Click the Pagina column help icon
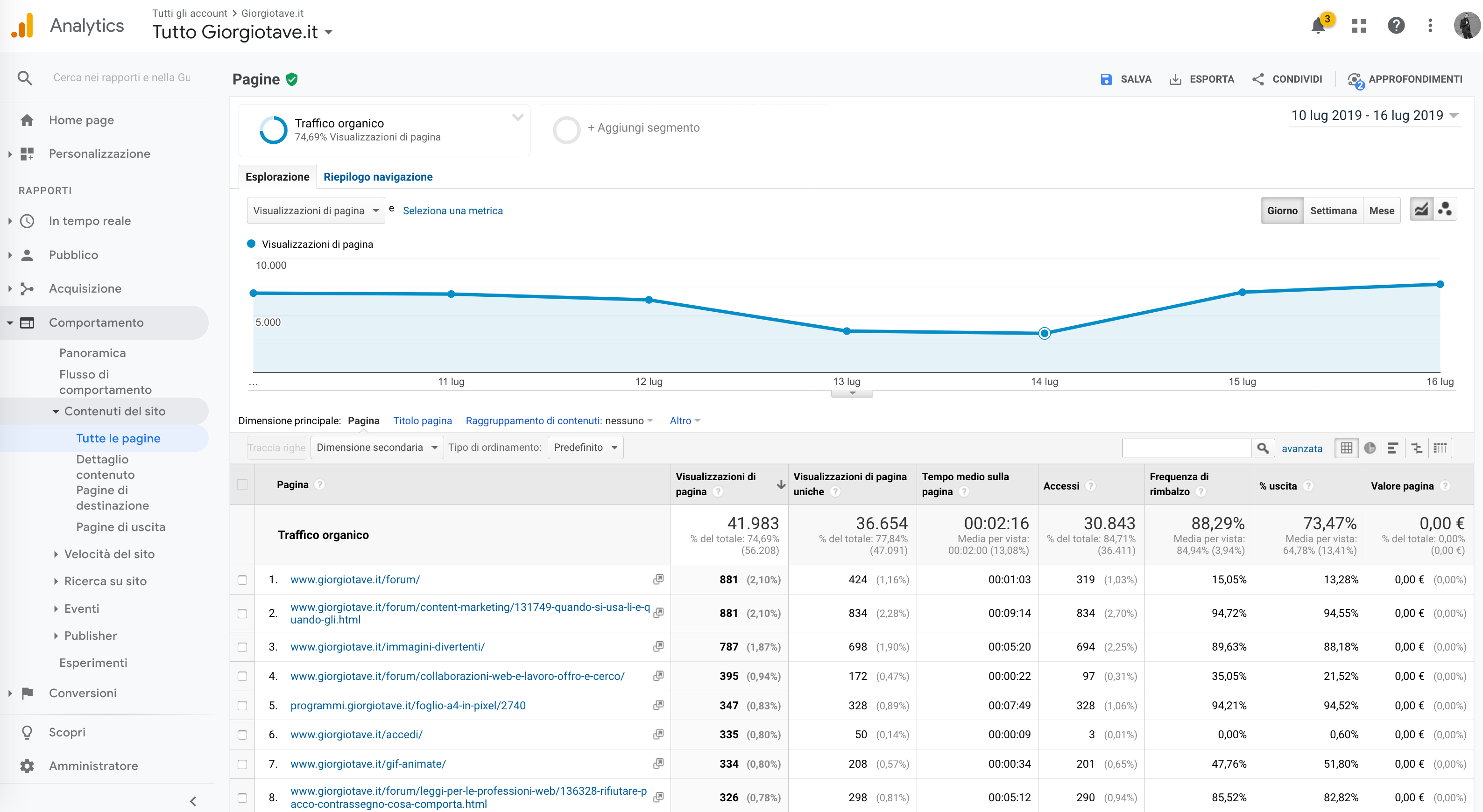Screen dimensions: 1483x812 point(320,484)
